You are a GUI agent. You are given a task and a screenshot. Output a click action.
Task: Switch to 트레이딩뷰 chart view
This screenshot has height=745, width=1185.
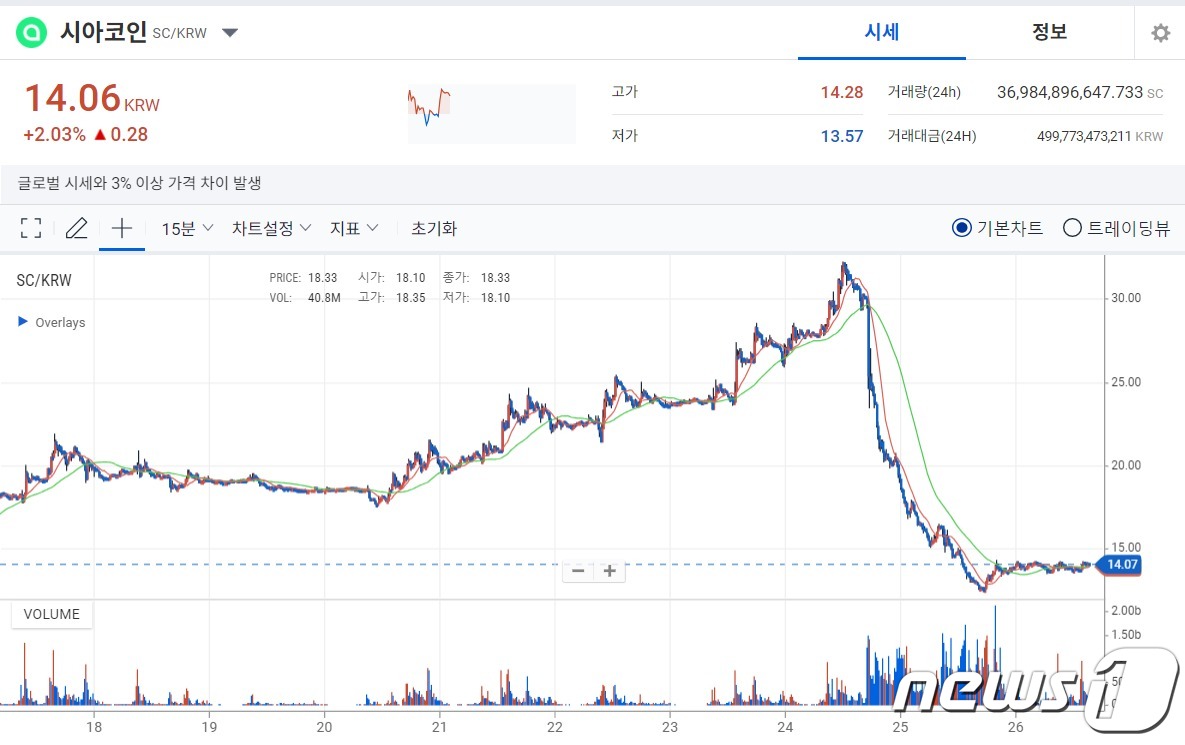[x=1072, y=228]
